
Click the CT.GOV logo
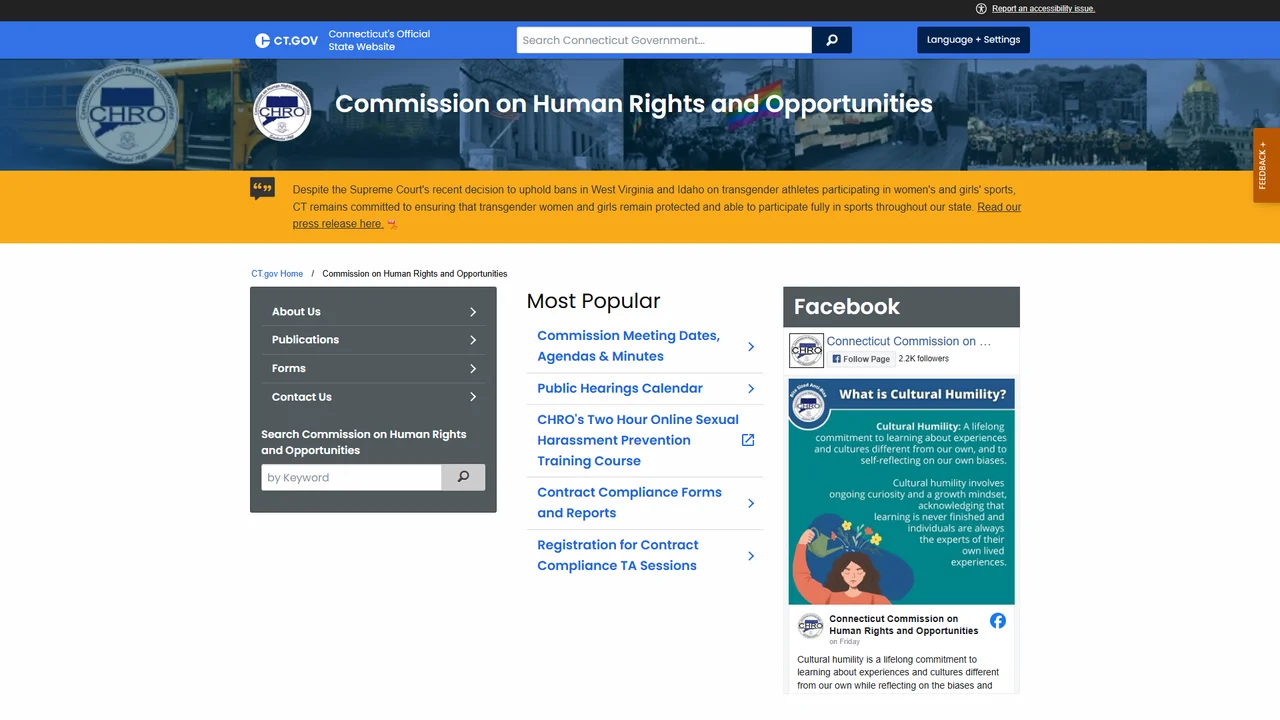pos(287,40)
